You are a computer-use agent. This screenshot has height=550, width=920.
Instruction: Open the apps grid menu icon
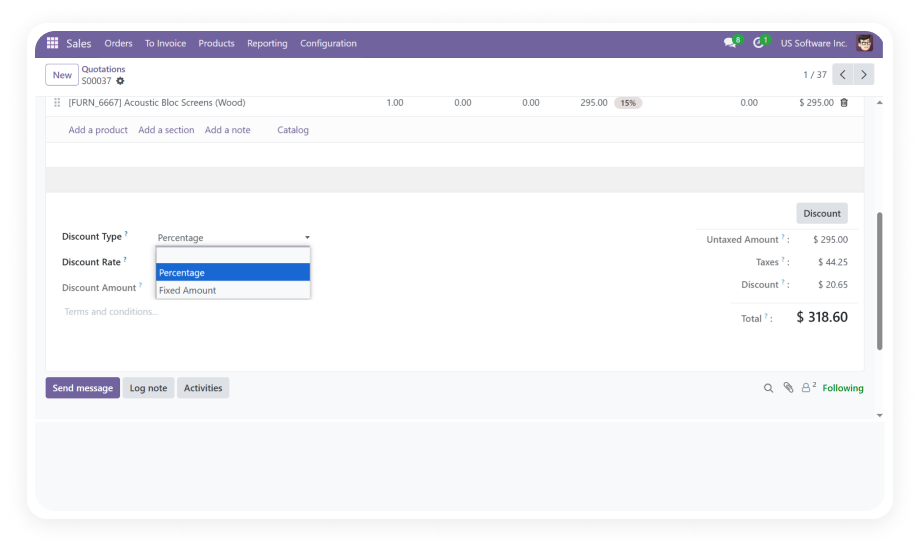coord(52,43)
